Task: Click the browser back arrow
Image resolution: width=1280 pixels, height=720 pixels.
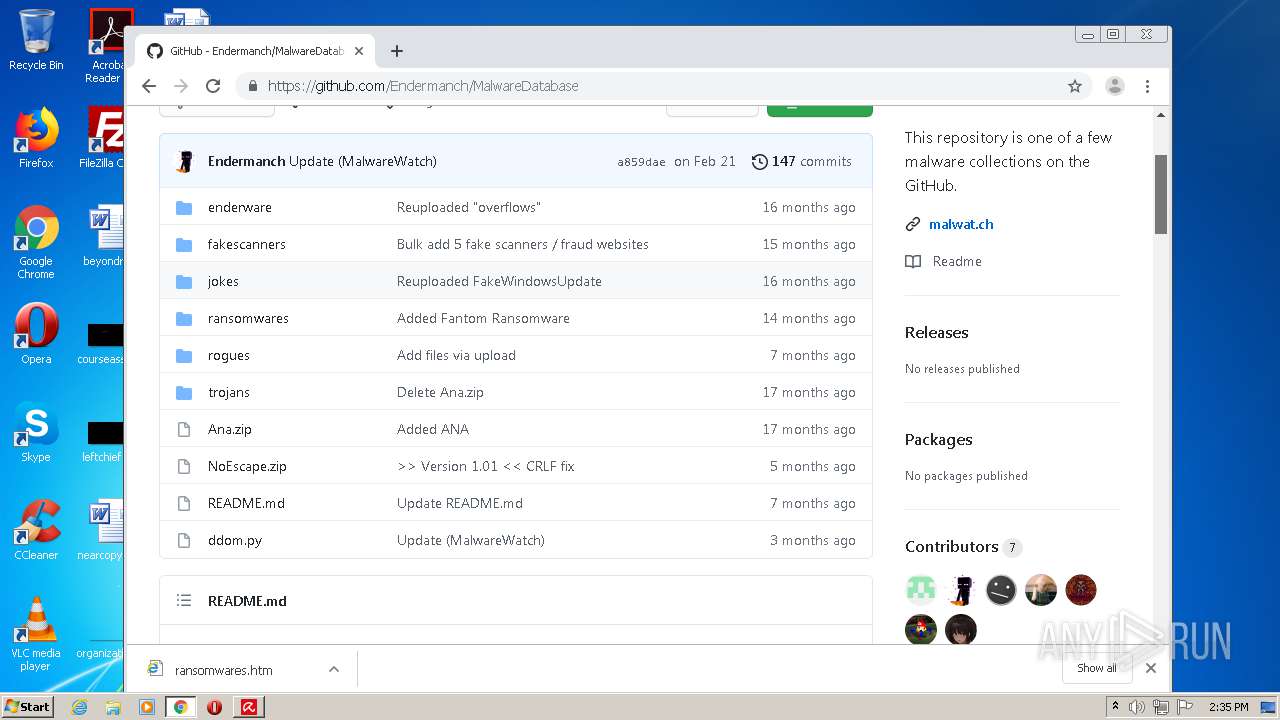Action: (x=149, y=86)
